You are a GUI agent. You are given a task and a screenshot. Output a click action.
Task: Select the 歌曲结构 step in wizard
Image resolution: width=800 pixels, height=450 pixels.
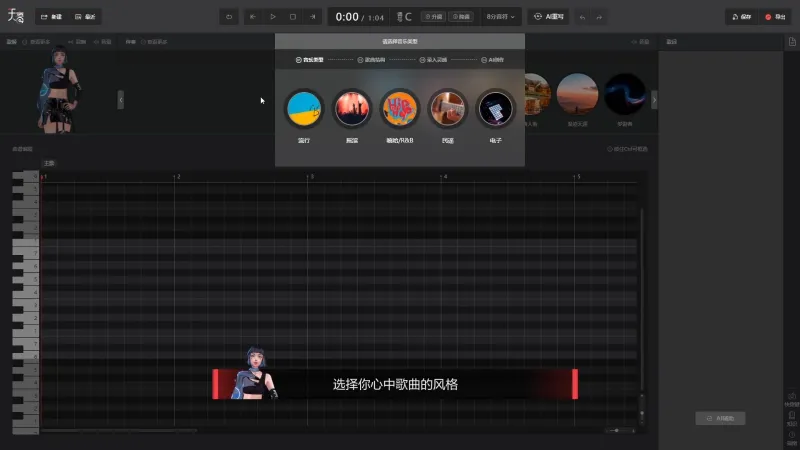point(371,60)
